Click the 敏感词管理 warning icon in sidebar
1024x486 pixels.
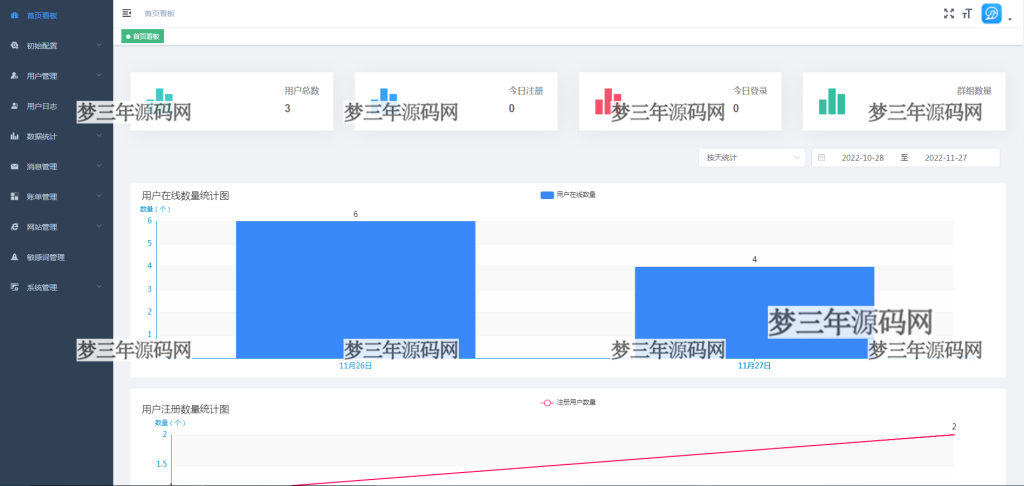(14, 257)
